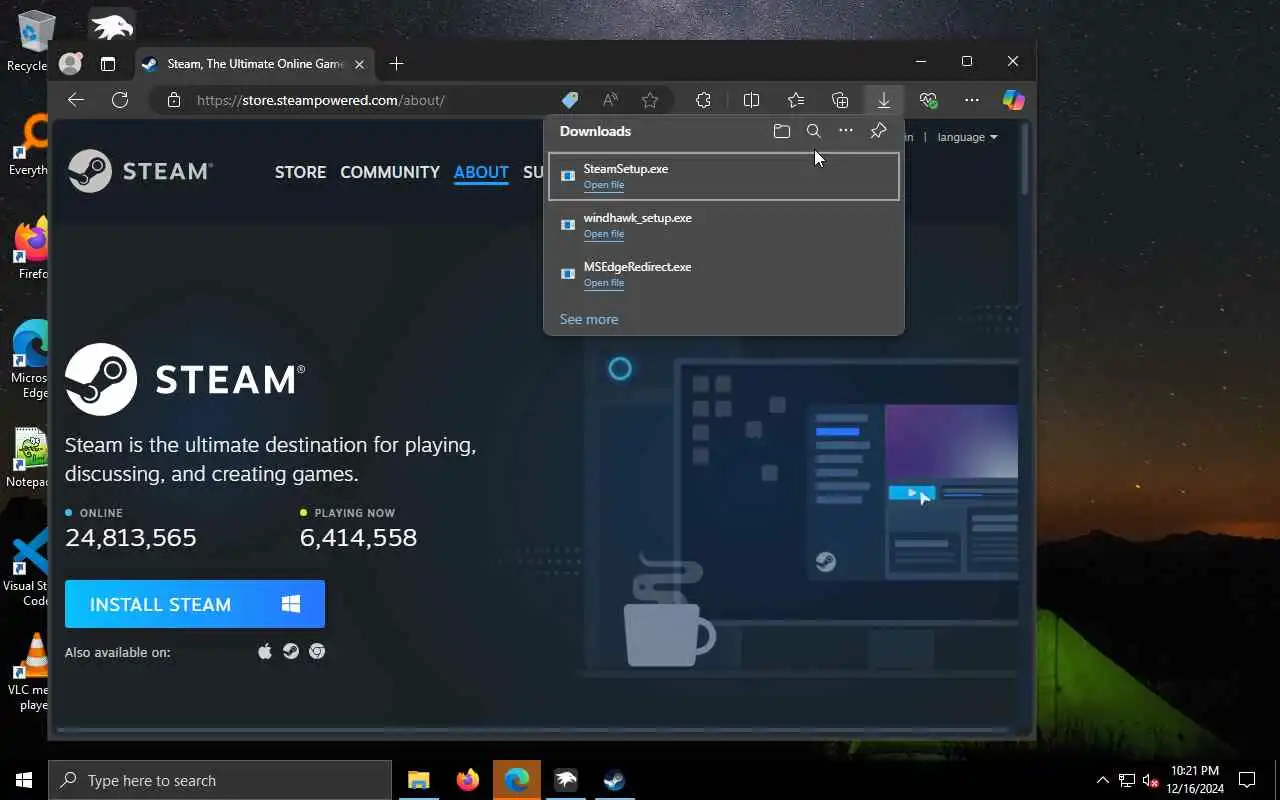1280x800 pixels.
Task: Close the Steam browser tab
Action: [x=359, y=64]
